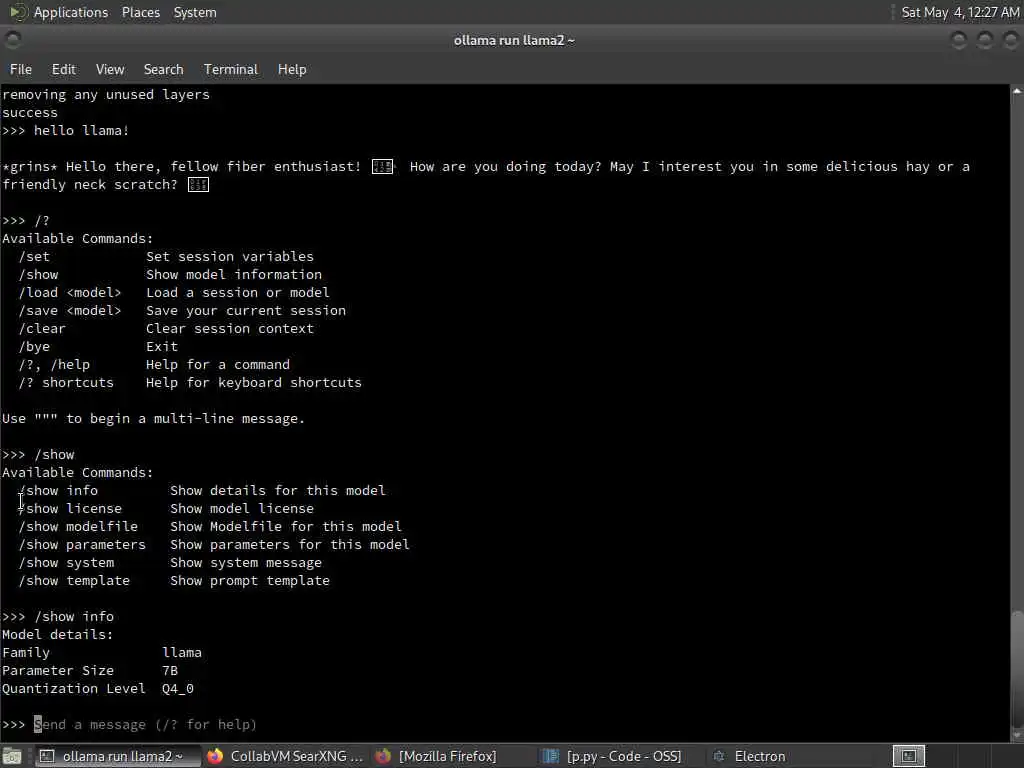Close the terminal window
Screen dimensions: 1024x768
[1010, 40]
